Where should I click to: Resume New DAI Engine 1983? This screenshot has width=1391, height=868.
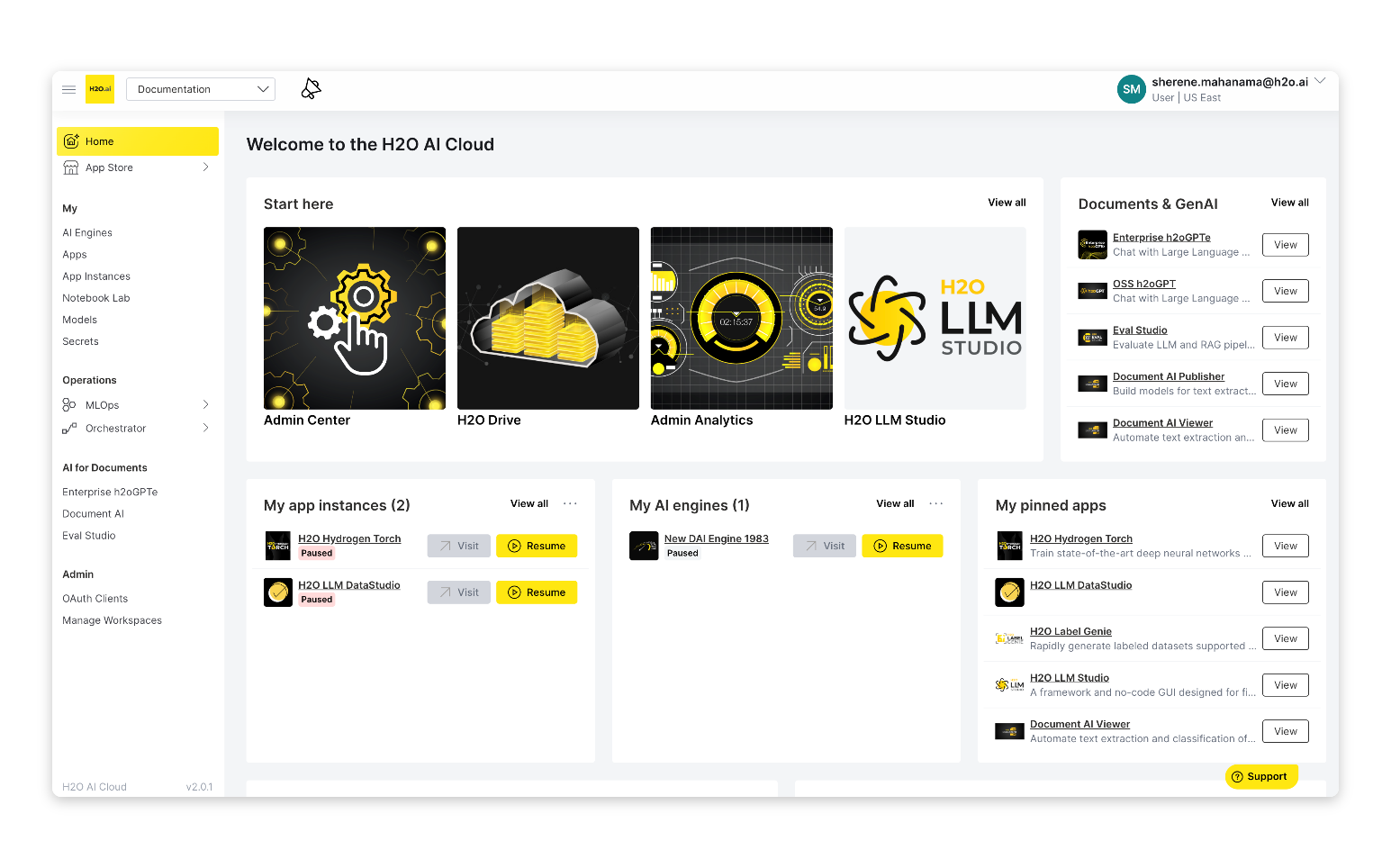coord(902,546)
